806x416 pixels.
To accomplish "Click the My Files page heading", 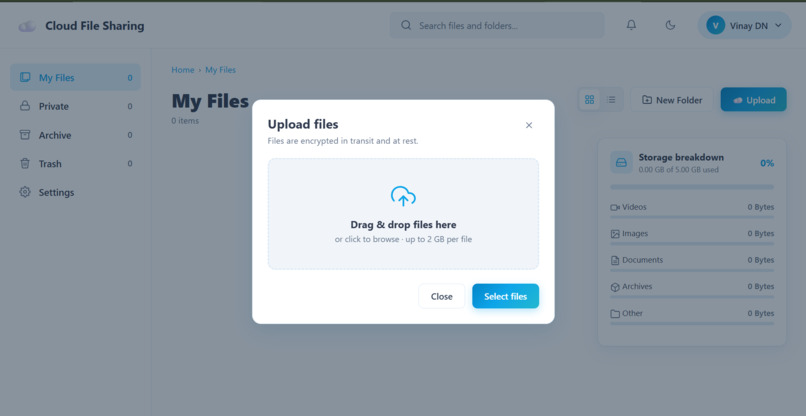I will [x=210, y=101].
